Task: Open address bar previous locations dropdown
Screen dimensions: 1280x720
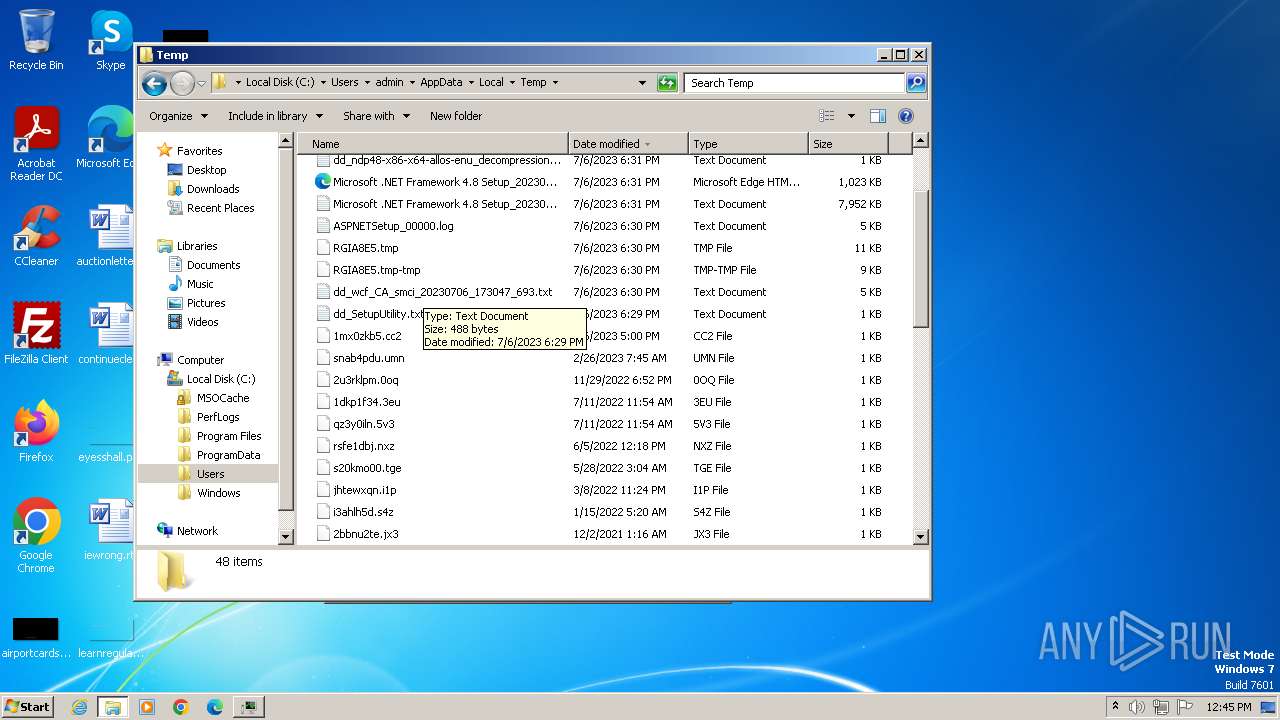Action: pos(642,83)
